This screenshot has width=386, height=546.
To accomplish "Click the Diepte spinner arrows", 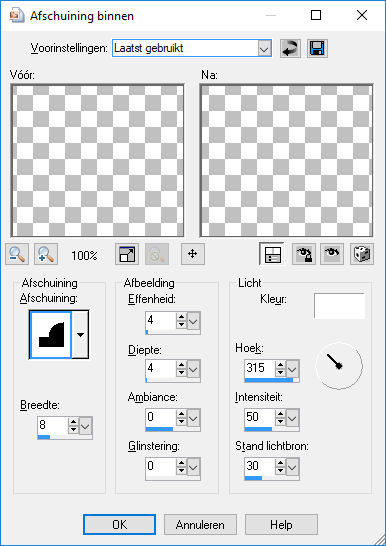I will point(181,369).
